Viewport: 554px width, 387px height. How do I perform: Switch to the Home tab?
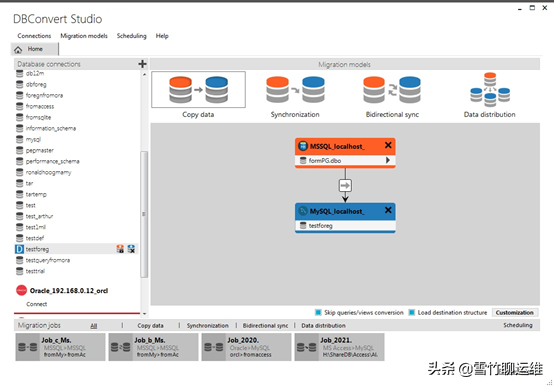pyautogui.click(x=35, y=49)
